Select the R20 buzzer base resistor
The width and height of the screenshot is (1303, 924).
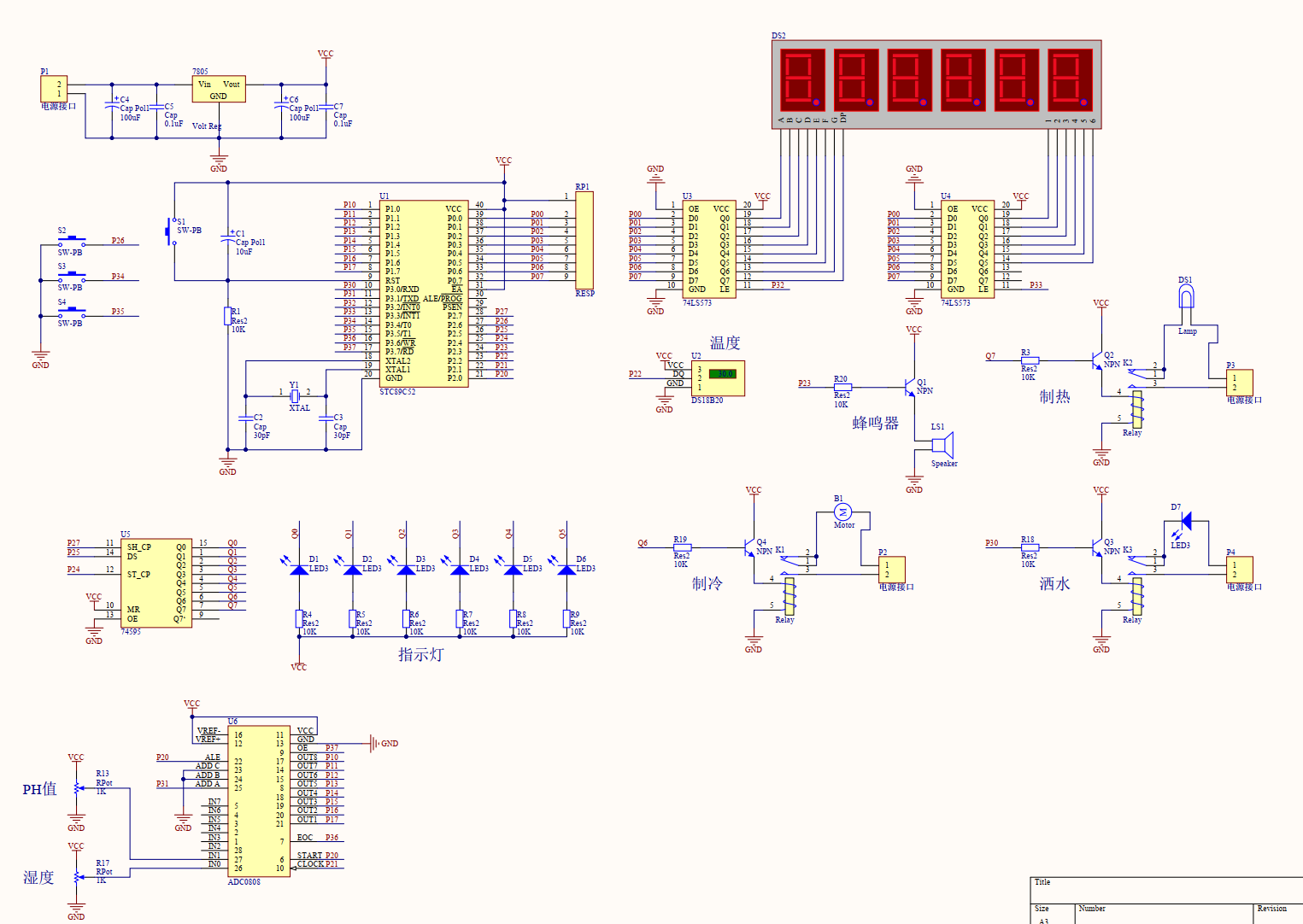pos(842,387)
